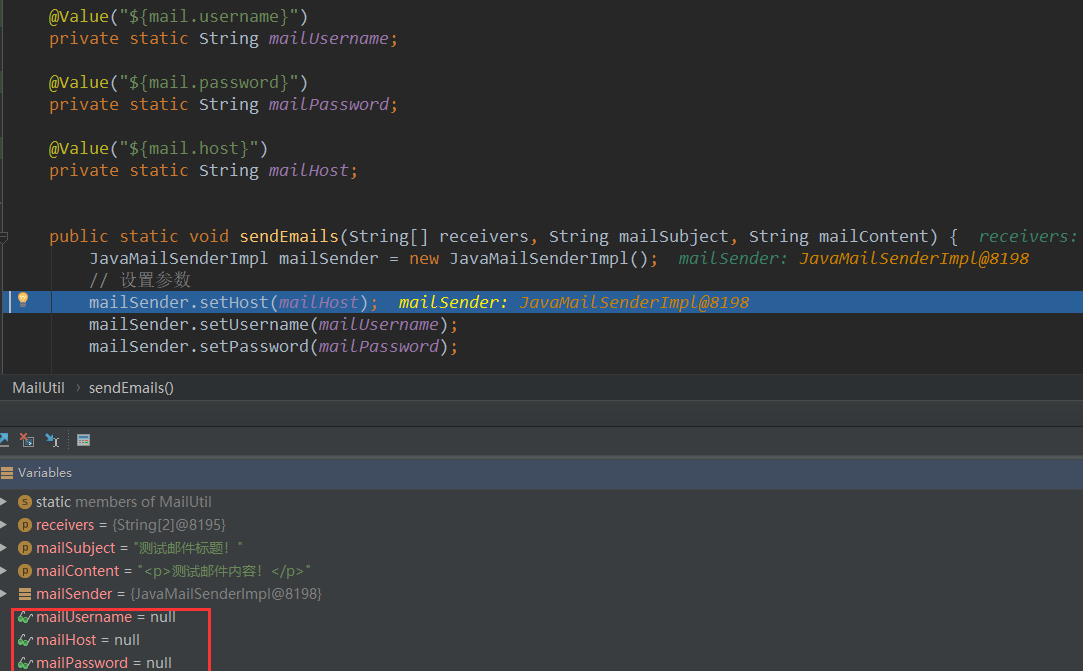This screenshot has height=671, width=1083.
Task: Click the lightbulb intention icon in gutter
Action: [23, 299]
